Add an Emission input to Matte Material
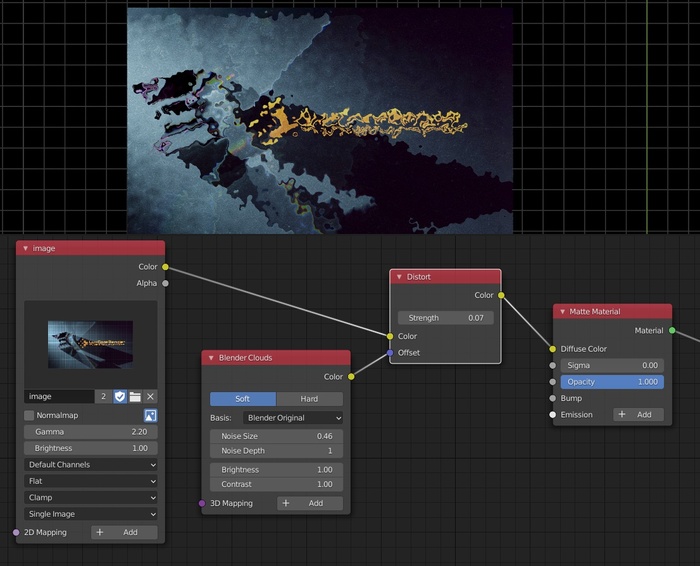 click(x=637, y=415)
